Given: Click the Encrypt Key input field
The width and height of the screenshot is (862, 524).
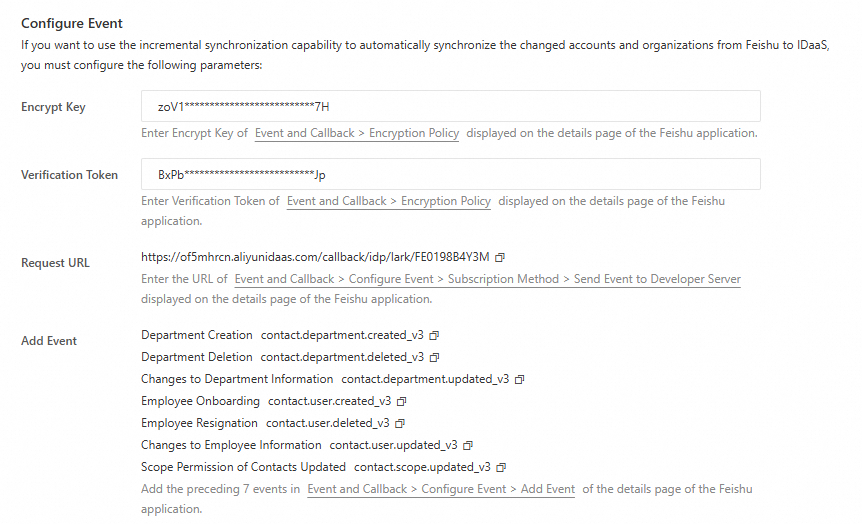Looking at the screenshot, I should point(450,106).
